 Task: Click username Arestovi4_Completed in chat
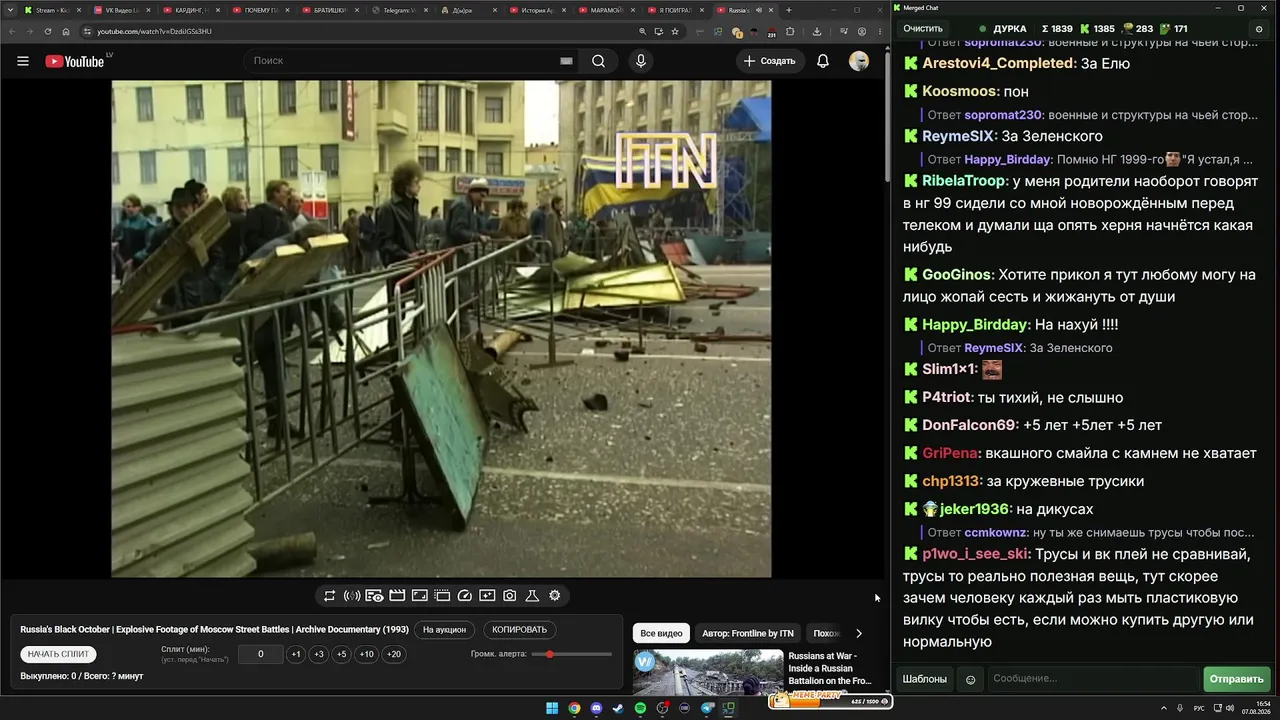click(998, 63)
